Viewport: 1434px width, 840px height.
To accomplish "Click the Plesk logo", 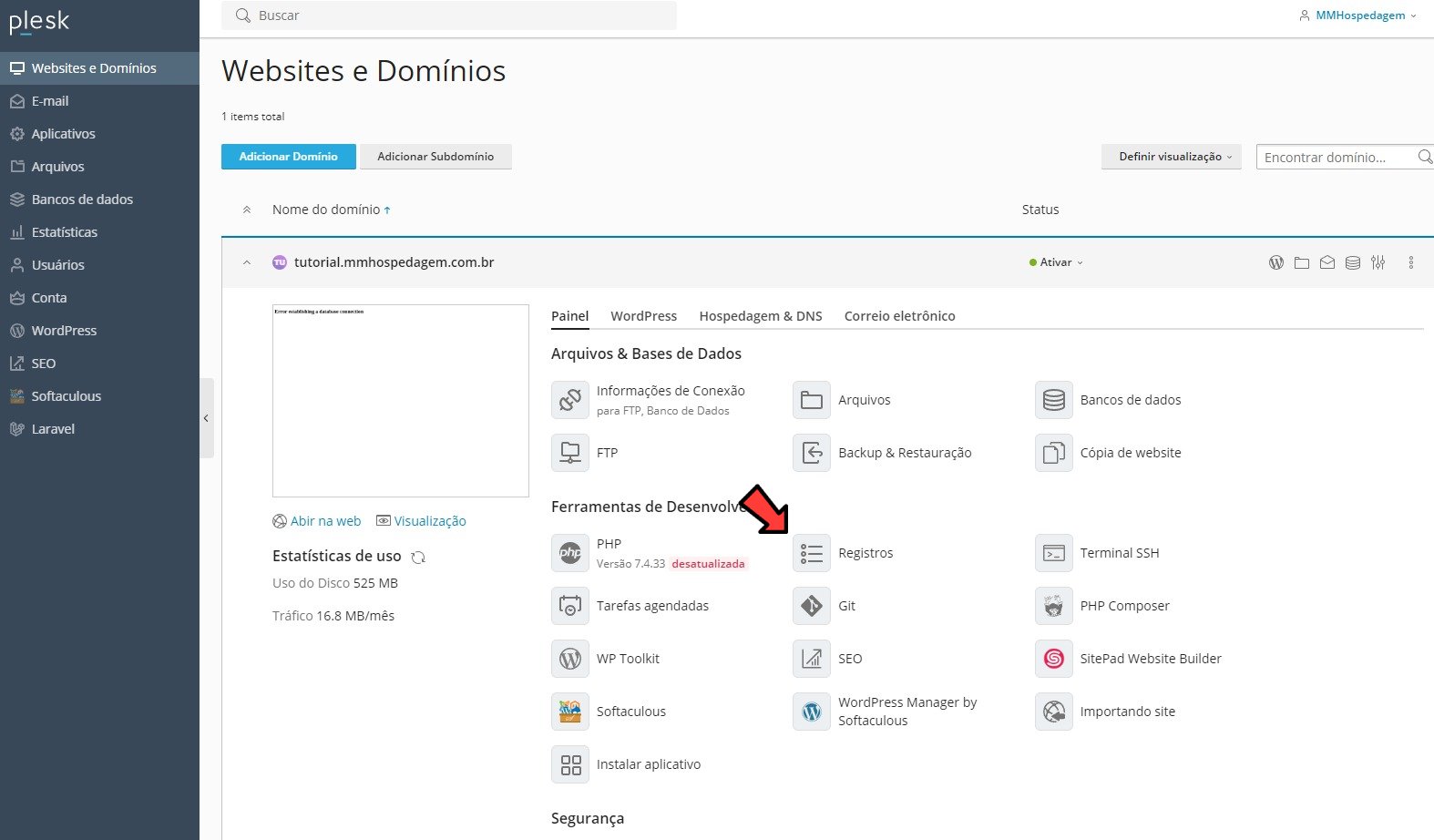I will click(x=39, y=22).
